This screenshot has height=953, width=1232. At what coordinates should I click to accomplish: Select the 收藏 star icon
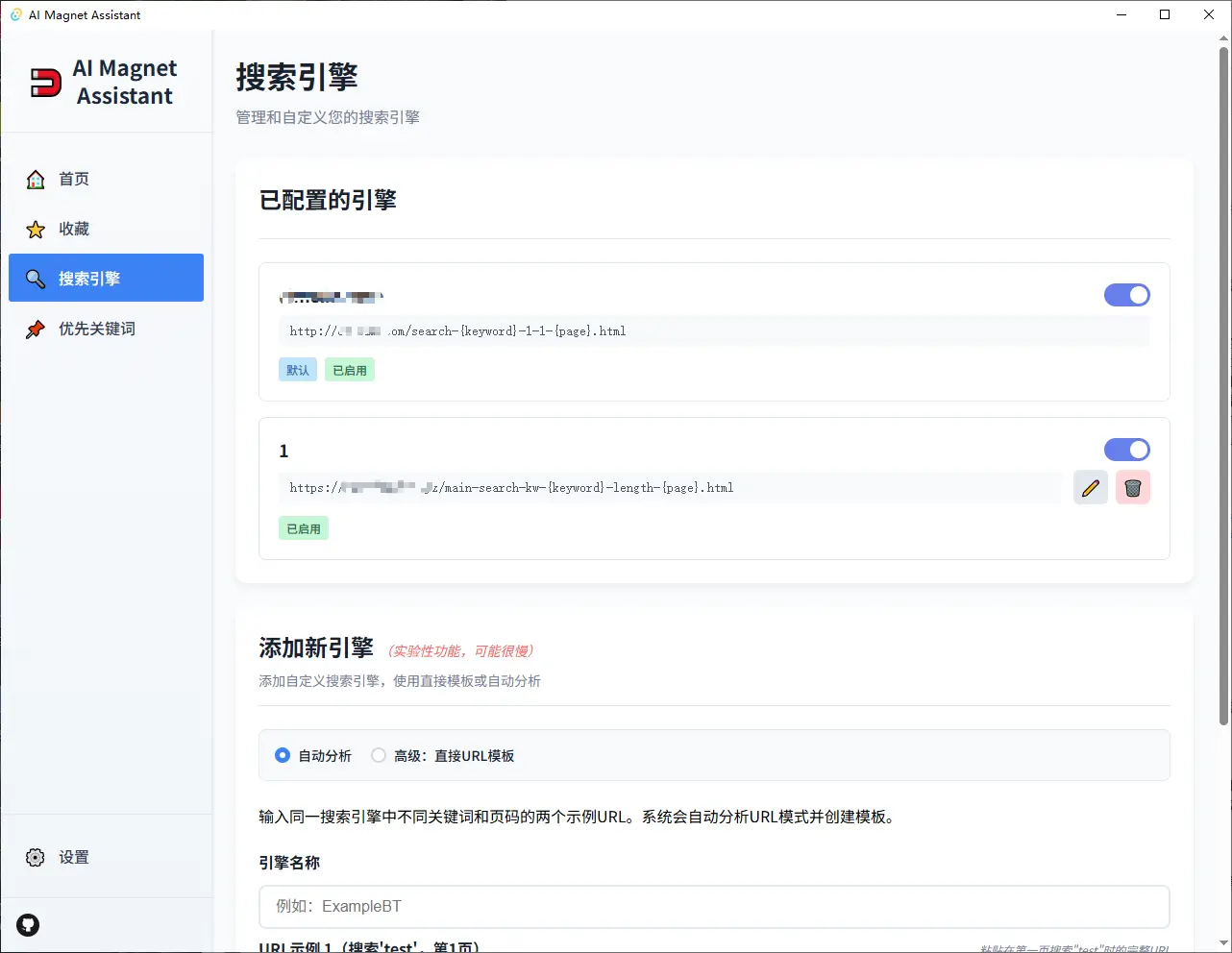[x=35, y=229]
